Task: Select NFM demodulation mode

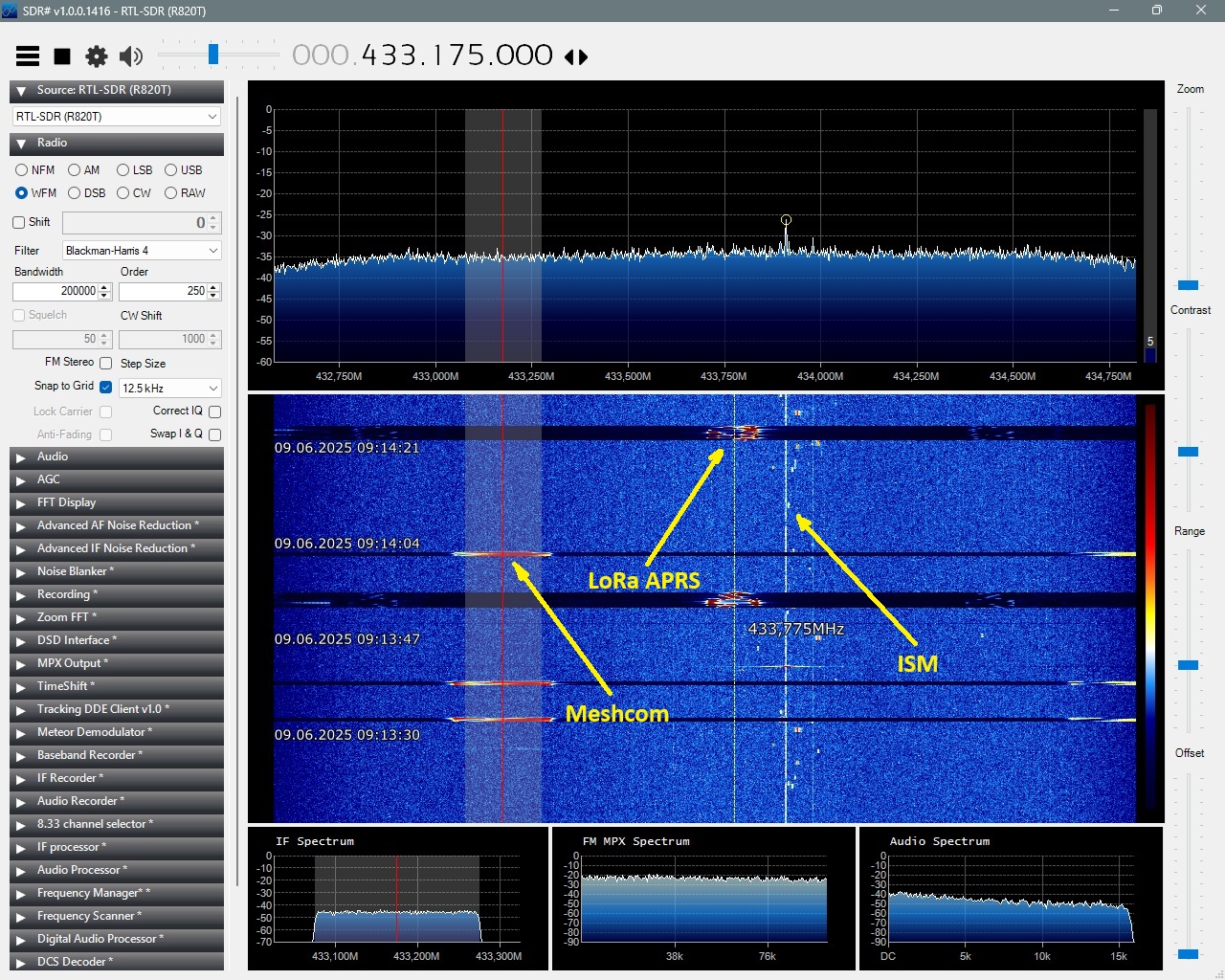Action: click(21, 170)
